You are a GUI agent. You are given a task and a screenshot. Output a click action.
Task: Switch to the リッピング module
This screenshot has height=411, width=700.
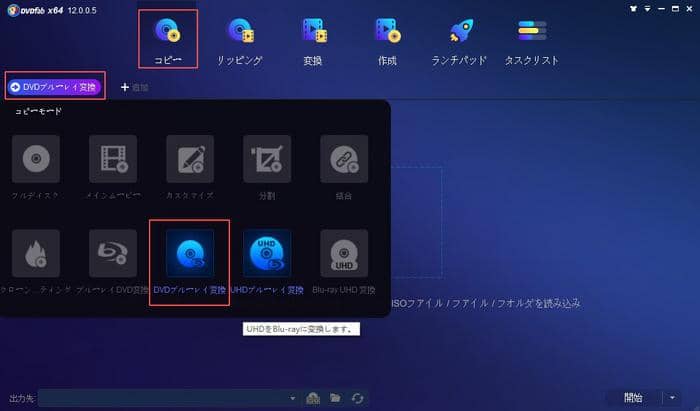pyautogui.click(x=240, y=42)
